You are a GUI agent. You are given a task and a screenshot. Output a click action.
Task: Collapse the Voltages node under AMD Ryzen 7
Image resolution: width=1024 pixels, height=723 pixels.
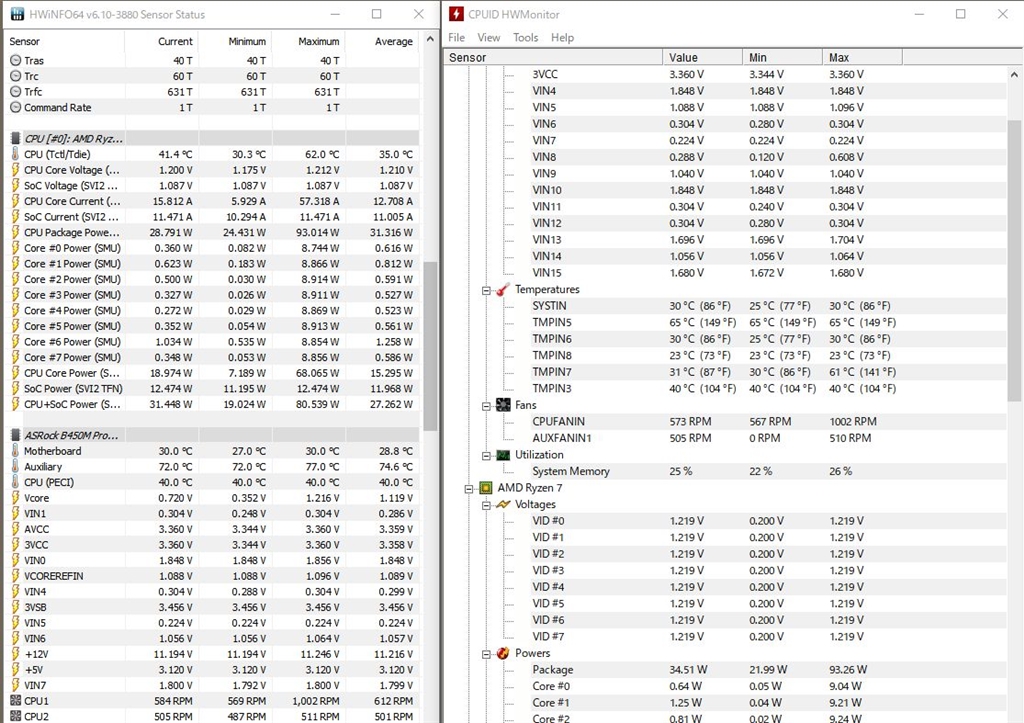(x=486, y=506)
